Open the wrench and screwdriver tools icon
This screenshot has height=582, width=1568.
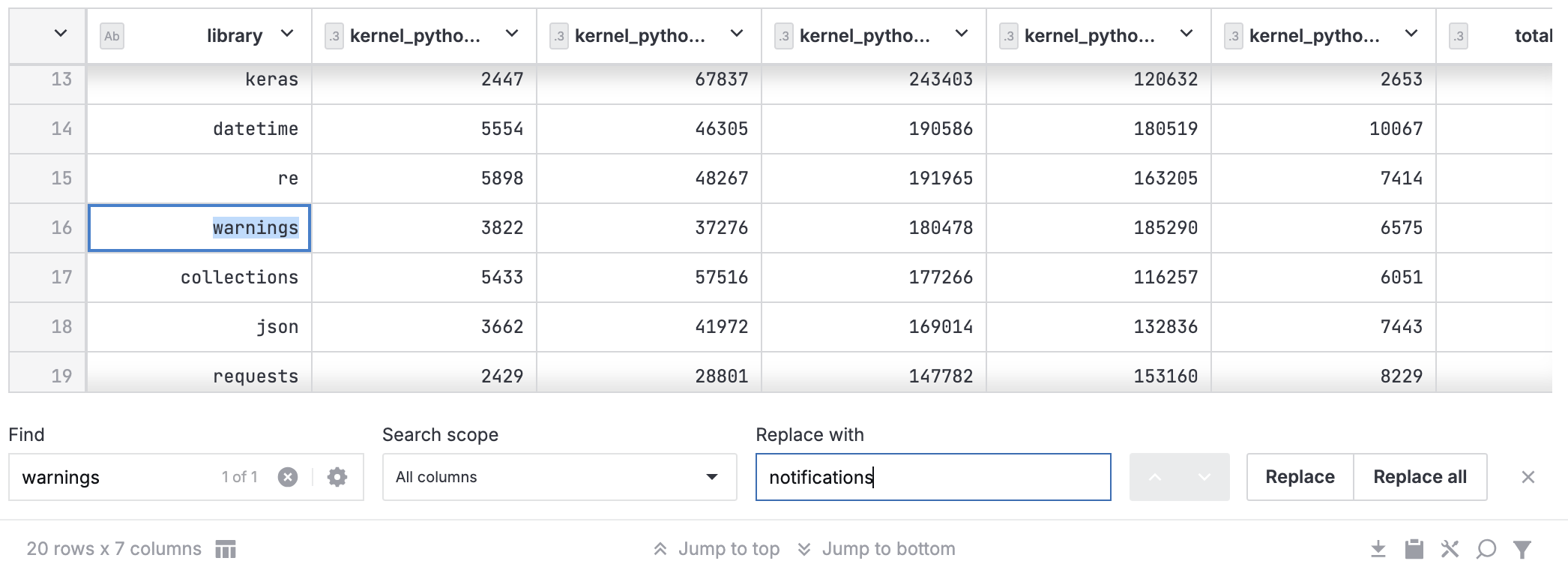[1450, 549]
